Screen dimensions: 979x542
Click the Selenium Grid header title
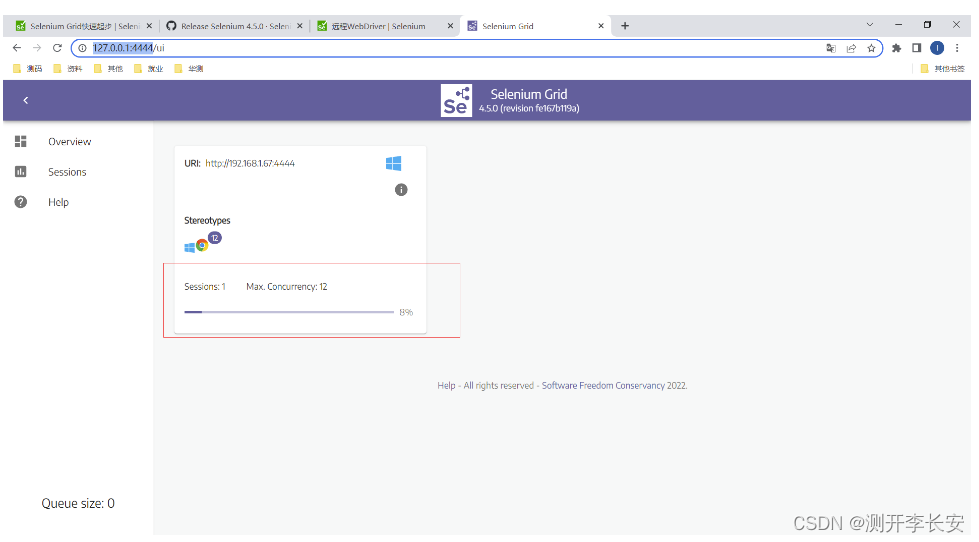point(529,94)
